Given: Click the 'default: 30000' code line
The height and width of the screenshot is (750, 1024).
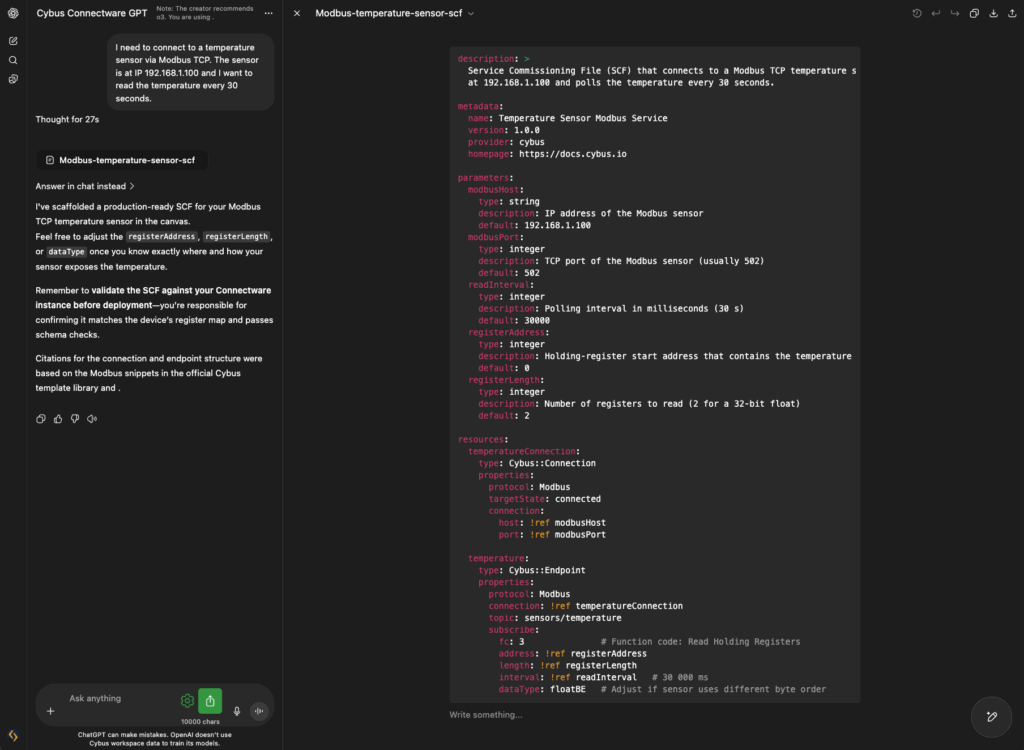Looking at the screenshot, I should pos(514,321).
